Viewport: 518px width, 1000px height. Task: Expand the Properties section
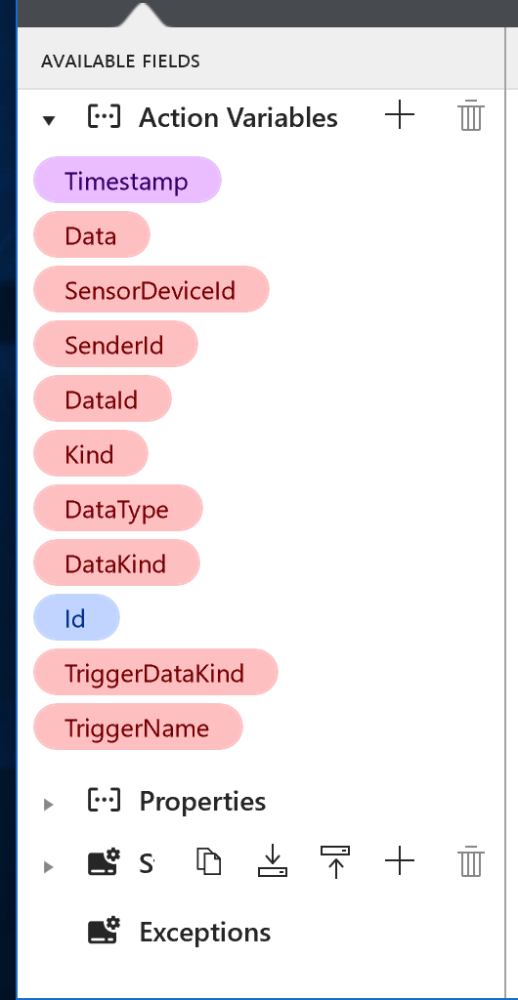pyautogui.click(x=48, y=804)
